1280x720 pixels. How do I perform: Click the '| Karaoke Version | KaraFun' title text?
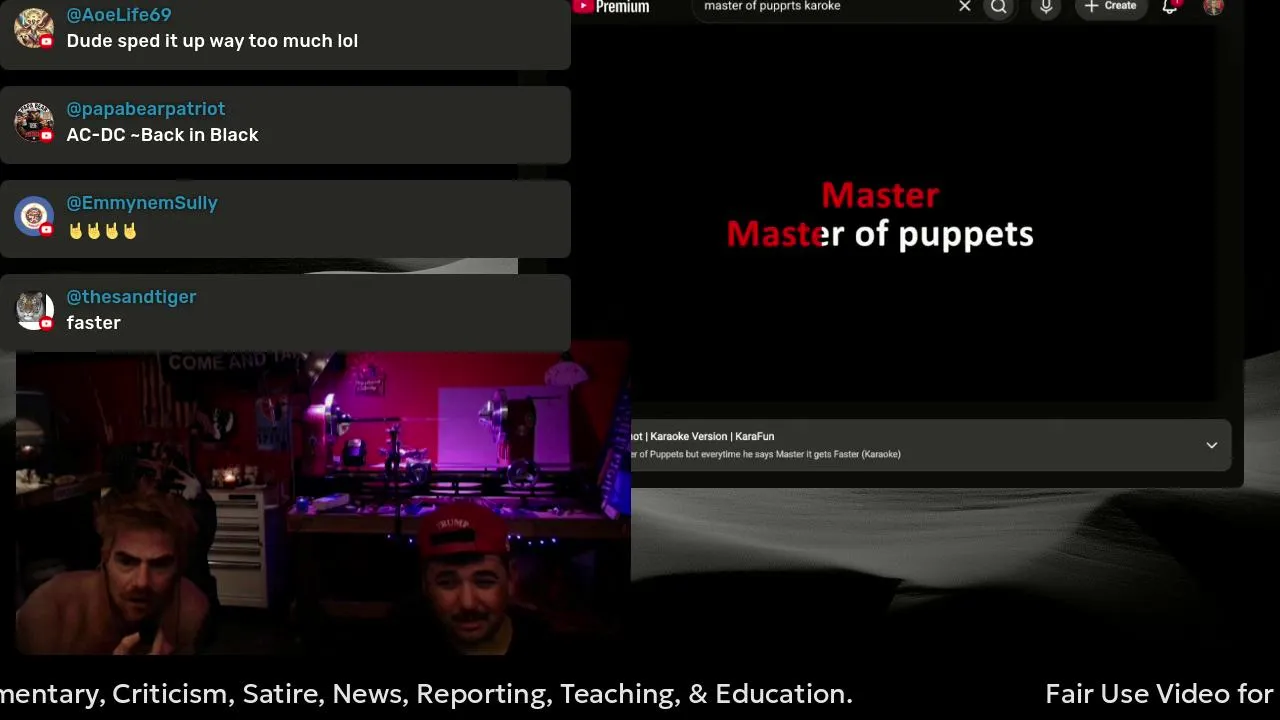(709, 436)
